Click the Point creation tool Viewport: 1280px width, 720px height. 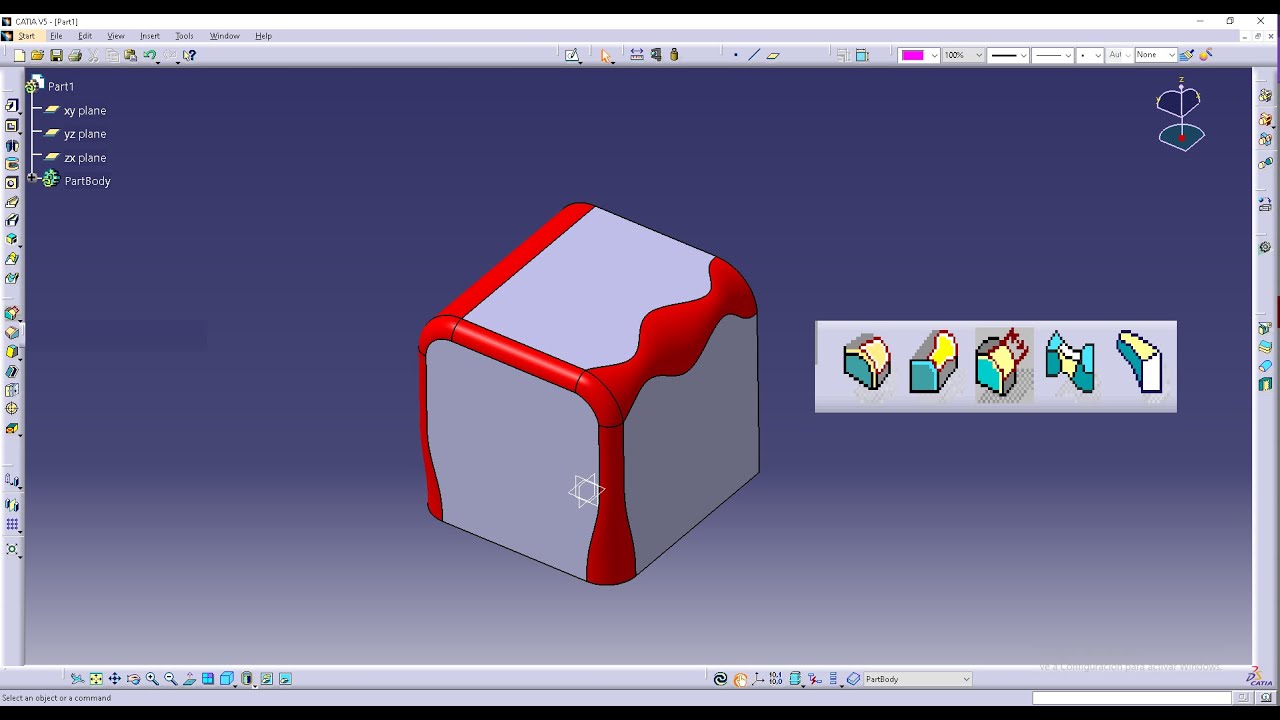coord(736,56)
